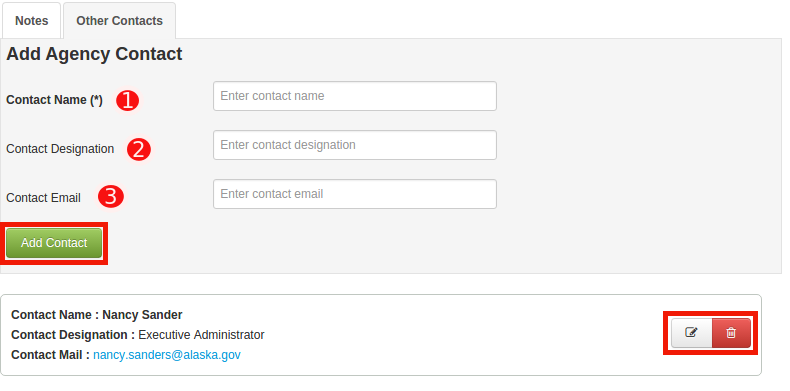Click the Contact Designation label in card
Screen dimensions: 790x391
73,335
